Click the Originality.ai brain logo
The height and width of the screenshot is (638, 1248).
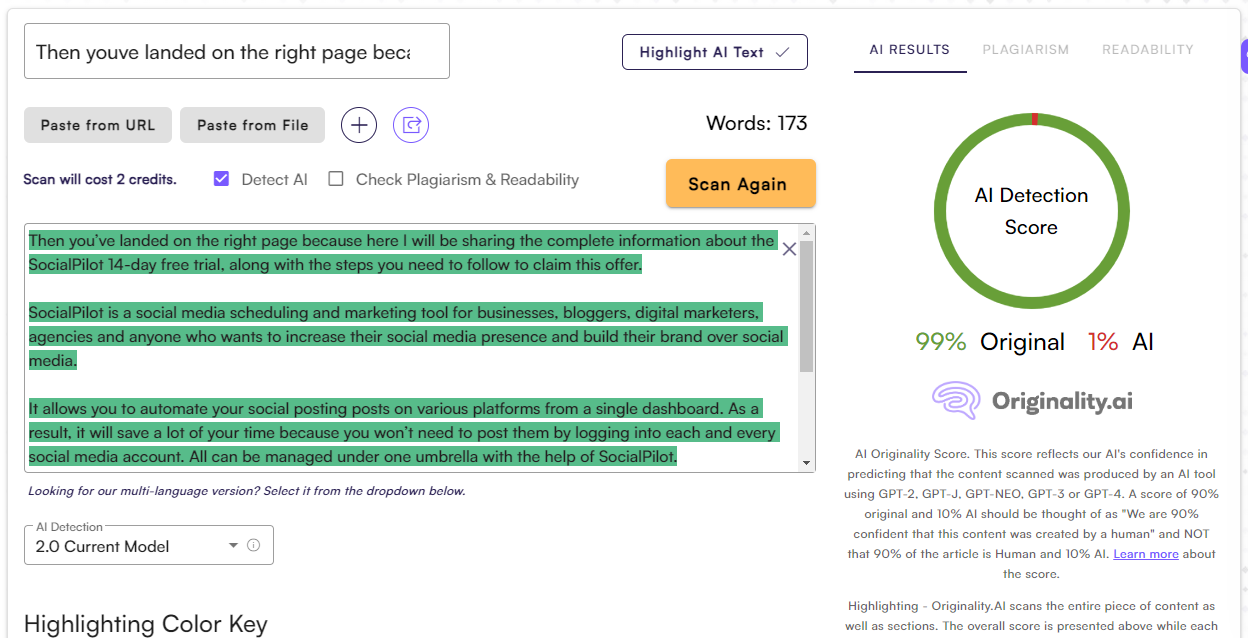956,401
